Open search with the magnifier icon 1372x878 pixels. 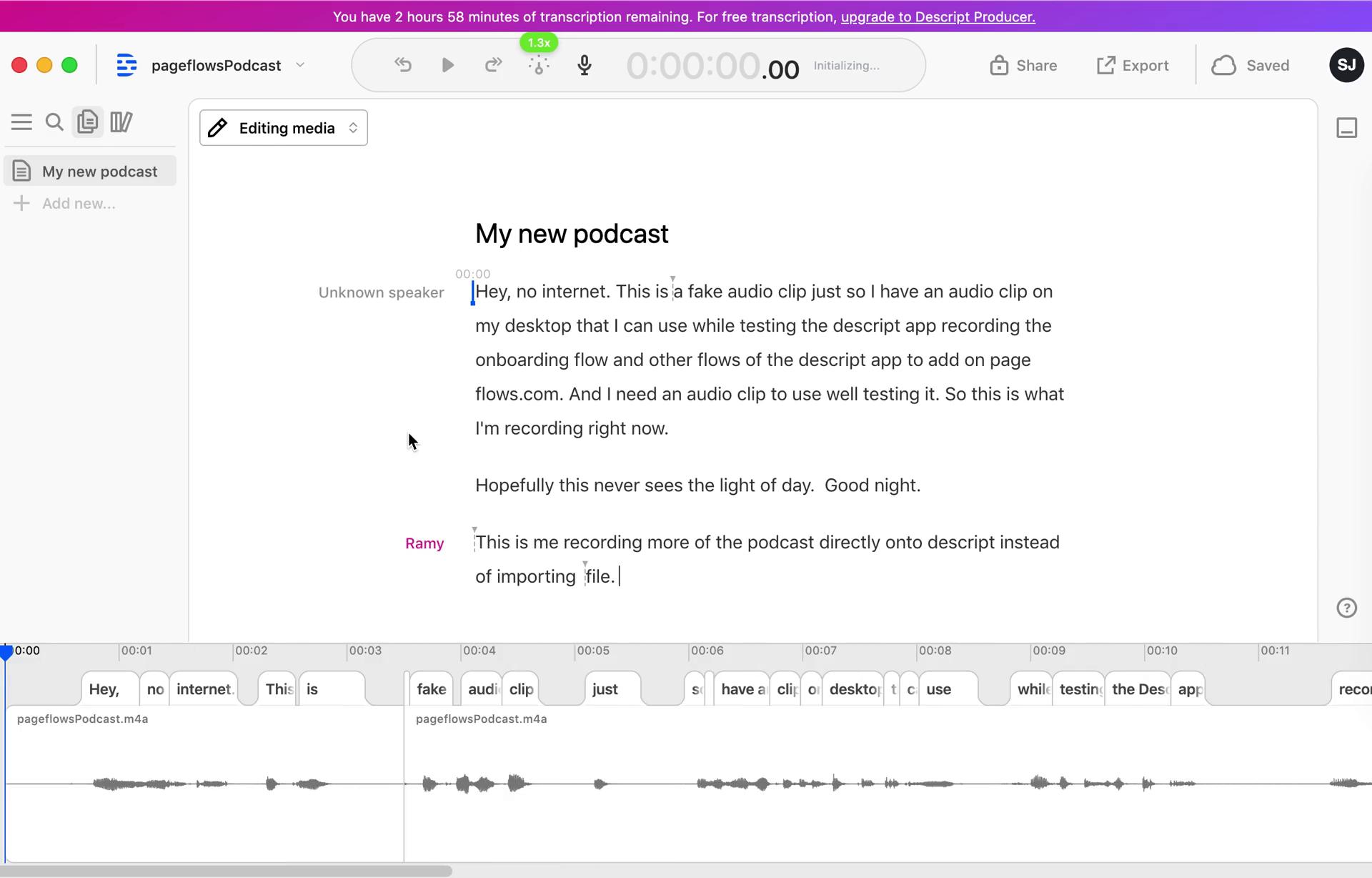(x=54, y=122)
